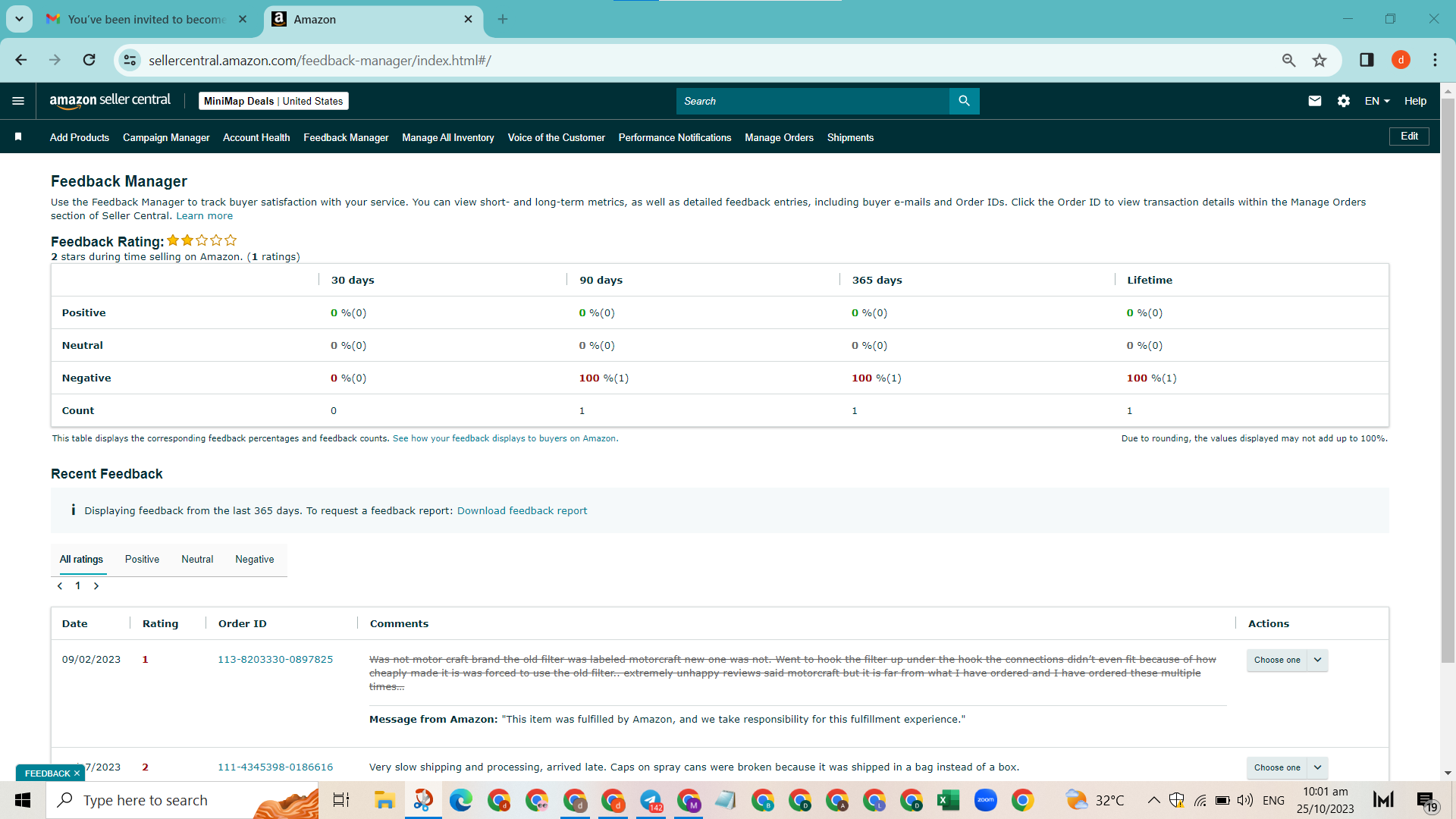Close the Amazon browser tab
This screenshot has height=819, width=1456.
pos(468,19)
